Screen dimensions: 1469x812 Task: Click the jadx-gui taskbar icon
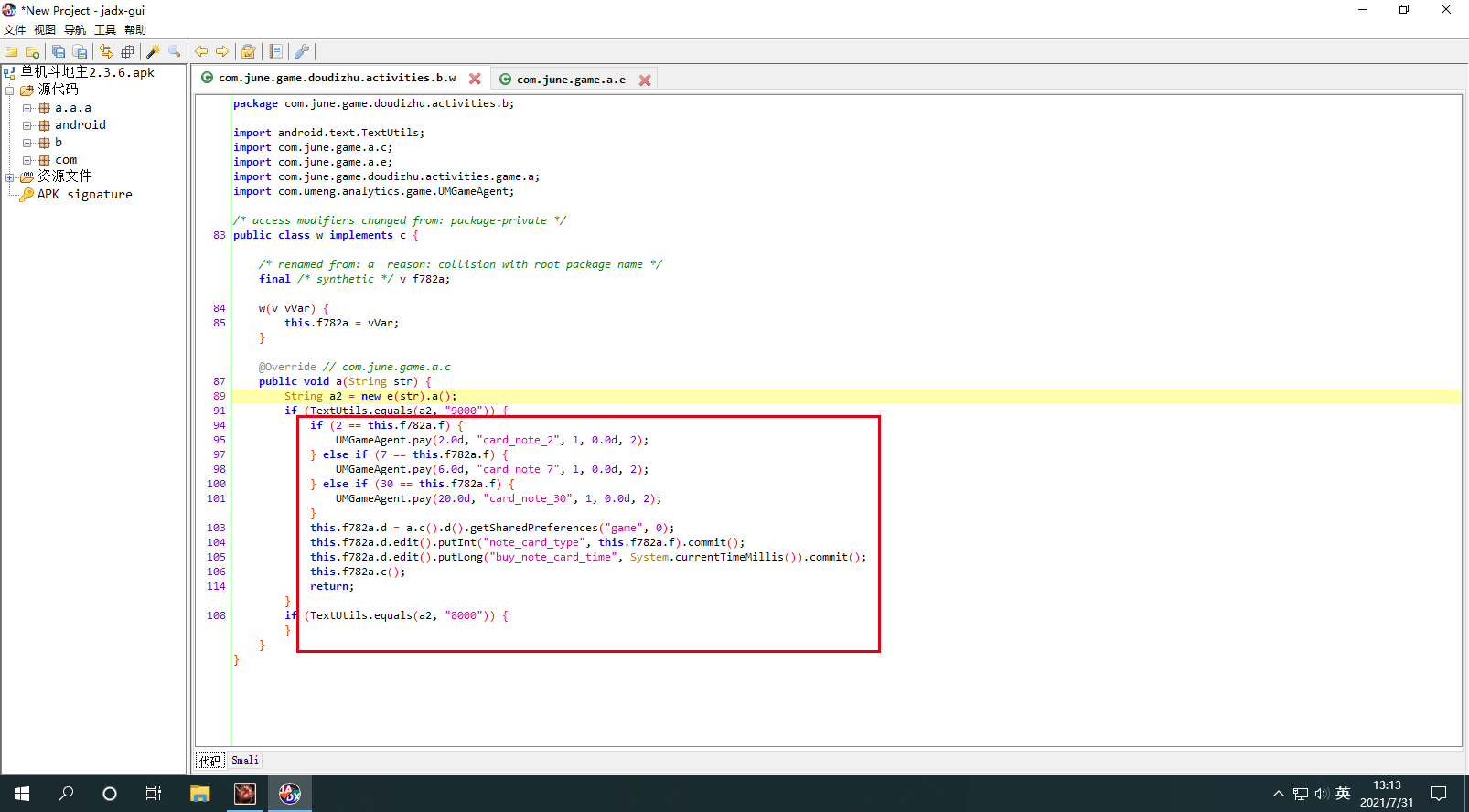290,794
